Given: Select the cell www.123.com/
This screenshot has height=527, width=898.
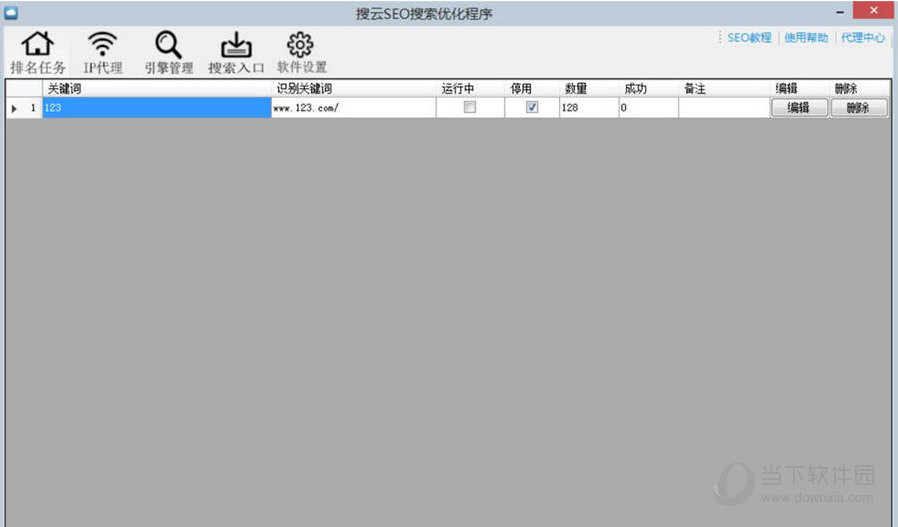Looking at the screenshot, I should coord(353,108).
